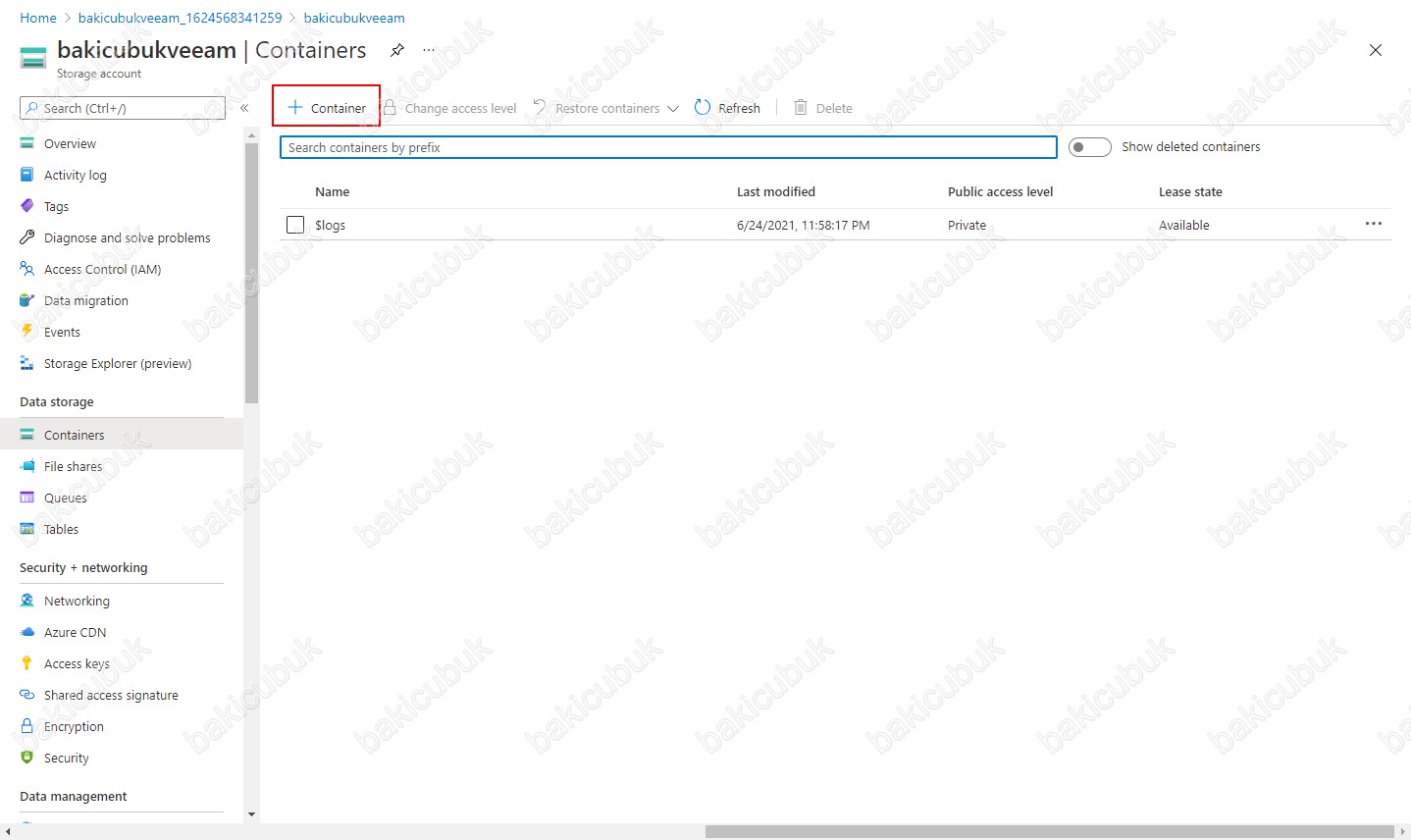1411x840 pixels.
Task: Click the sidebar Search (Ctrl+/) box
Action: (123, 108)
